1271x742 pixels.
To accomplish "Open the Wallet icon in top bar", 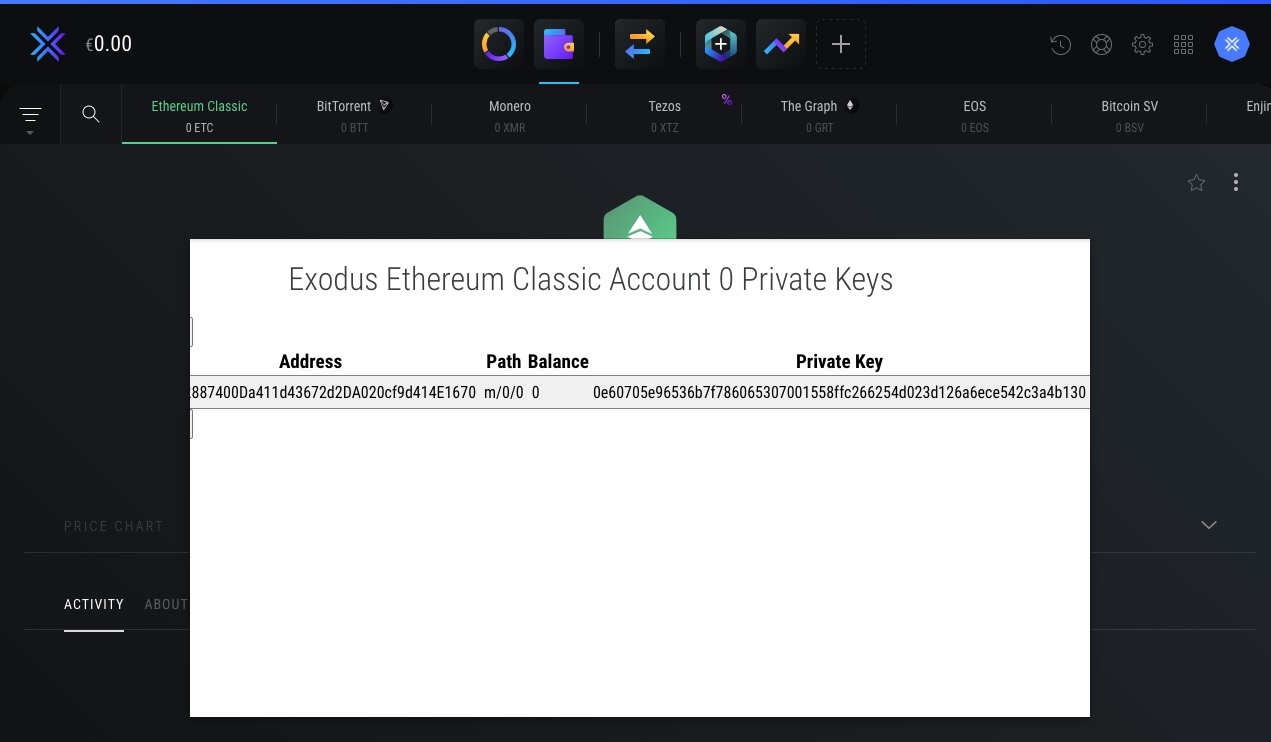I will click(559, 44).
